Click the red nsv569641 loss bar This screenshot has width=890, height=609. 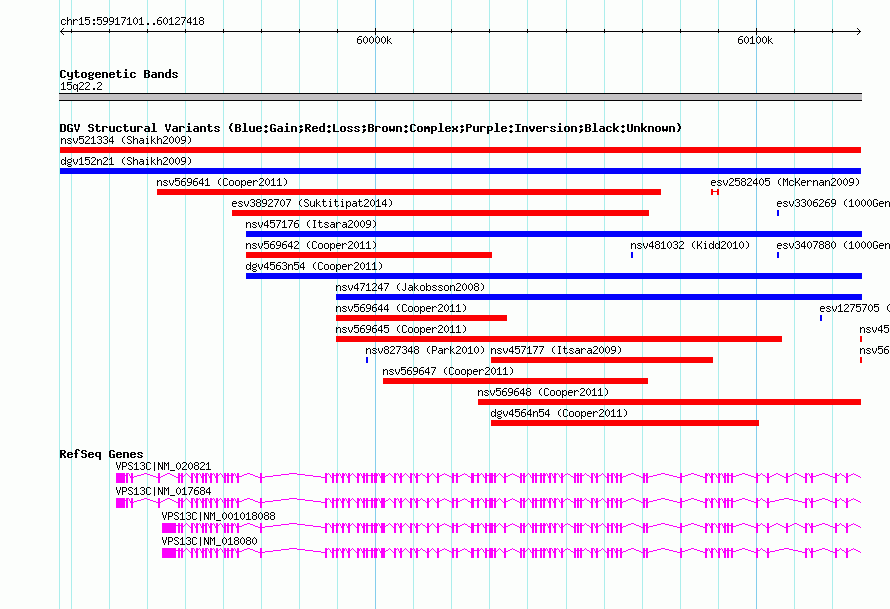click(x=409, y=192)
